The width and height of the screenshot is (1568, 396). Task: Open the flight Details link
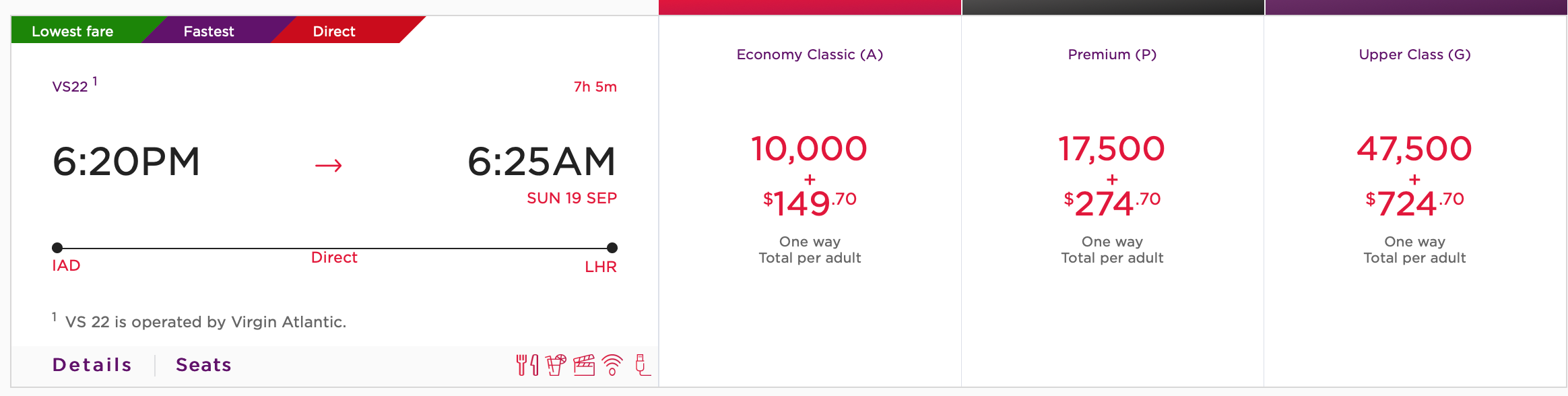[x=92, y=365]
